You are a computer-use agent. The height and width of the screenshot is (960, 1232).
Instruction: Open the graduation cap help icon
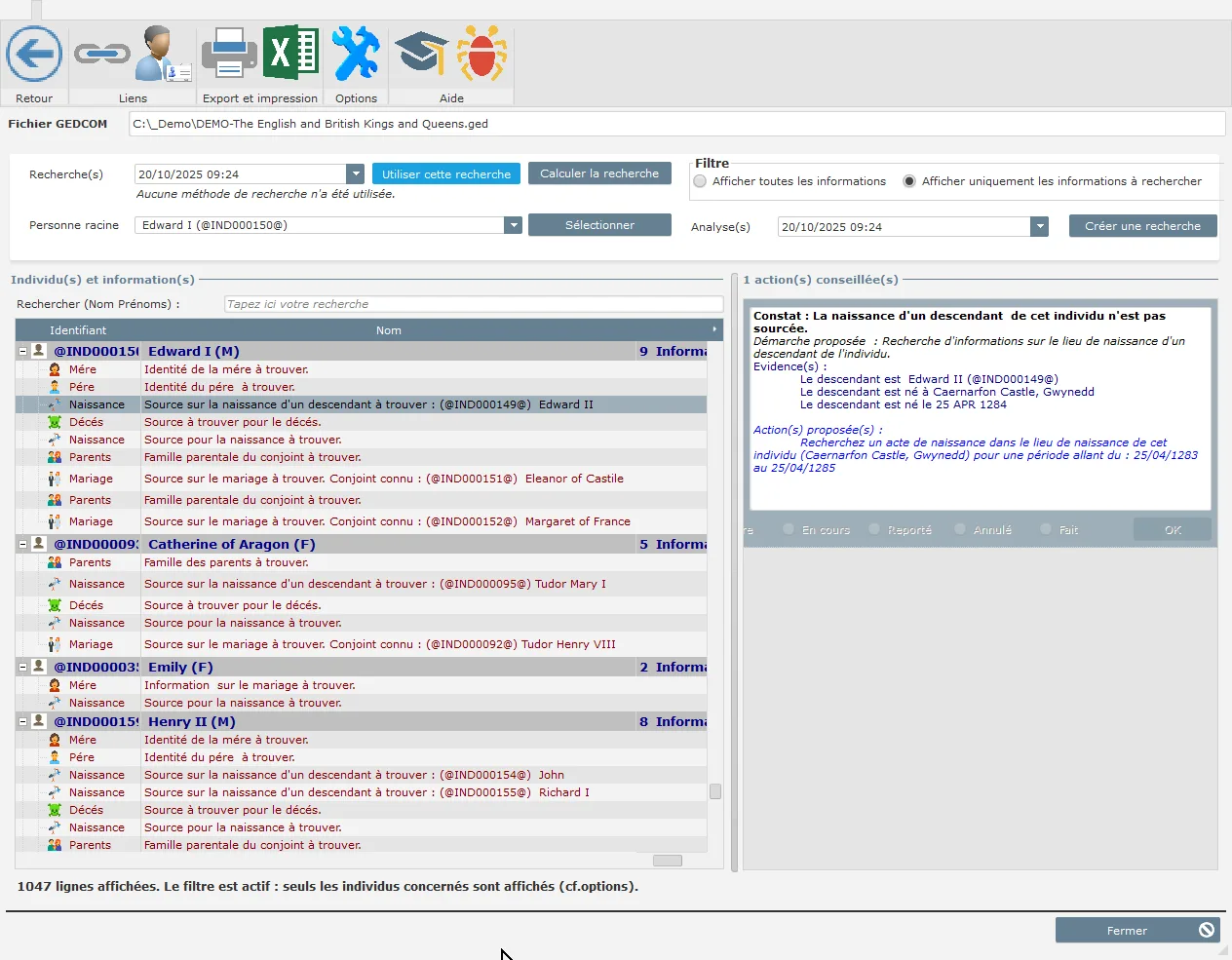pyautogui.click(x=421, y=54)
